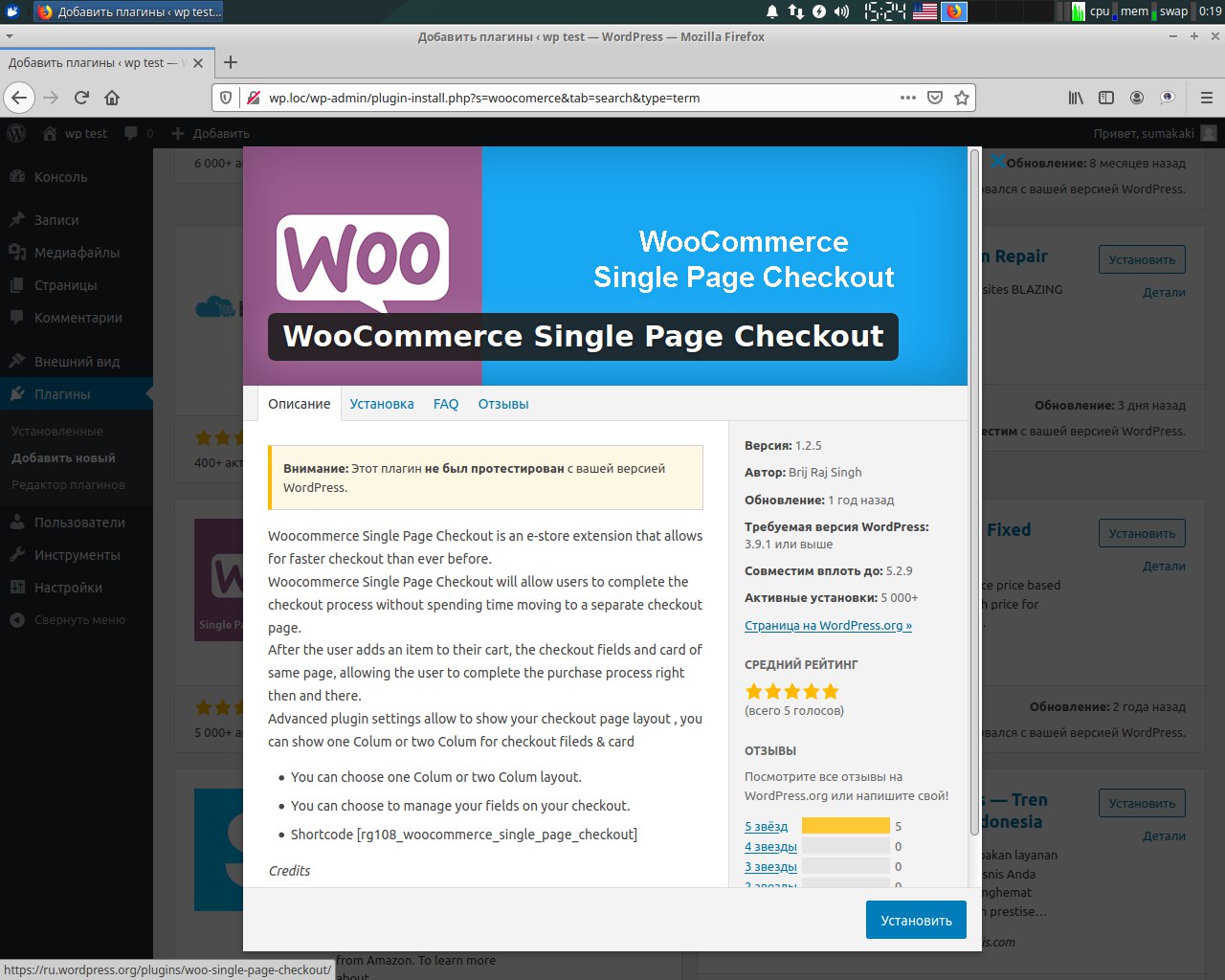Screen dimensions: 1225x980
Task: Collapse sidebar with Свернуть меню
Action: tap(77, 620)
